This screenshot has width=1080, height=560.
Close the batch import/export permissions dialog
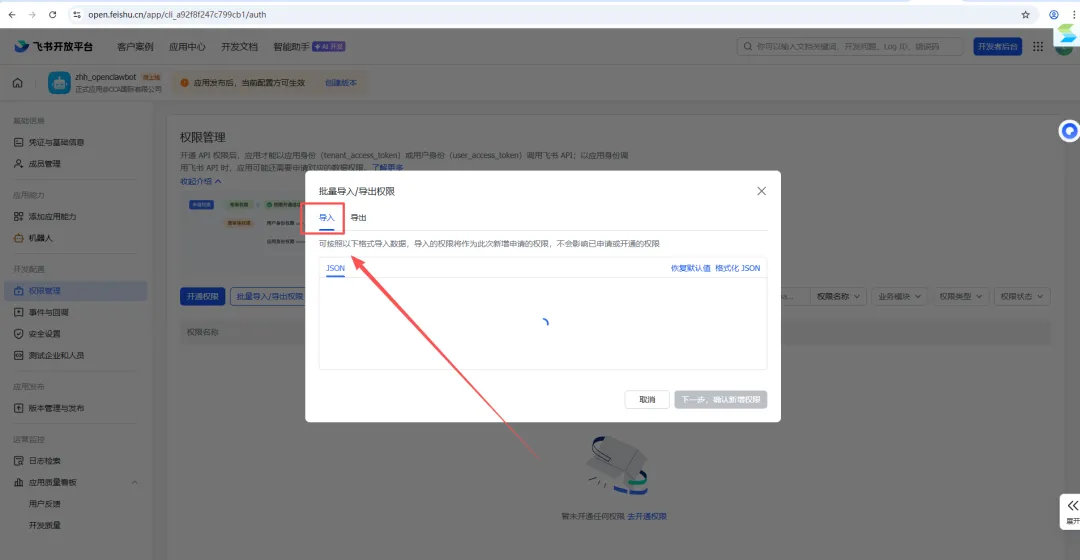point(761,191)
